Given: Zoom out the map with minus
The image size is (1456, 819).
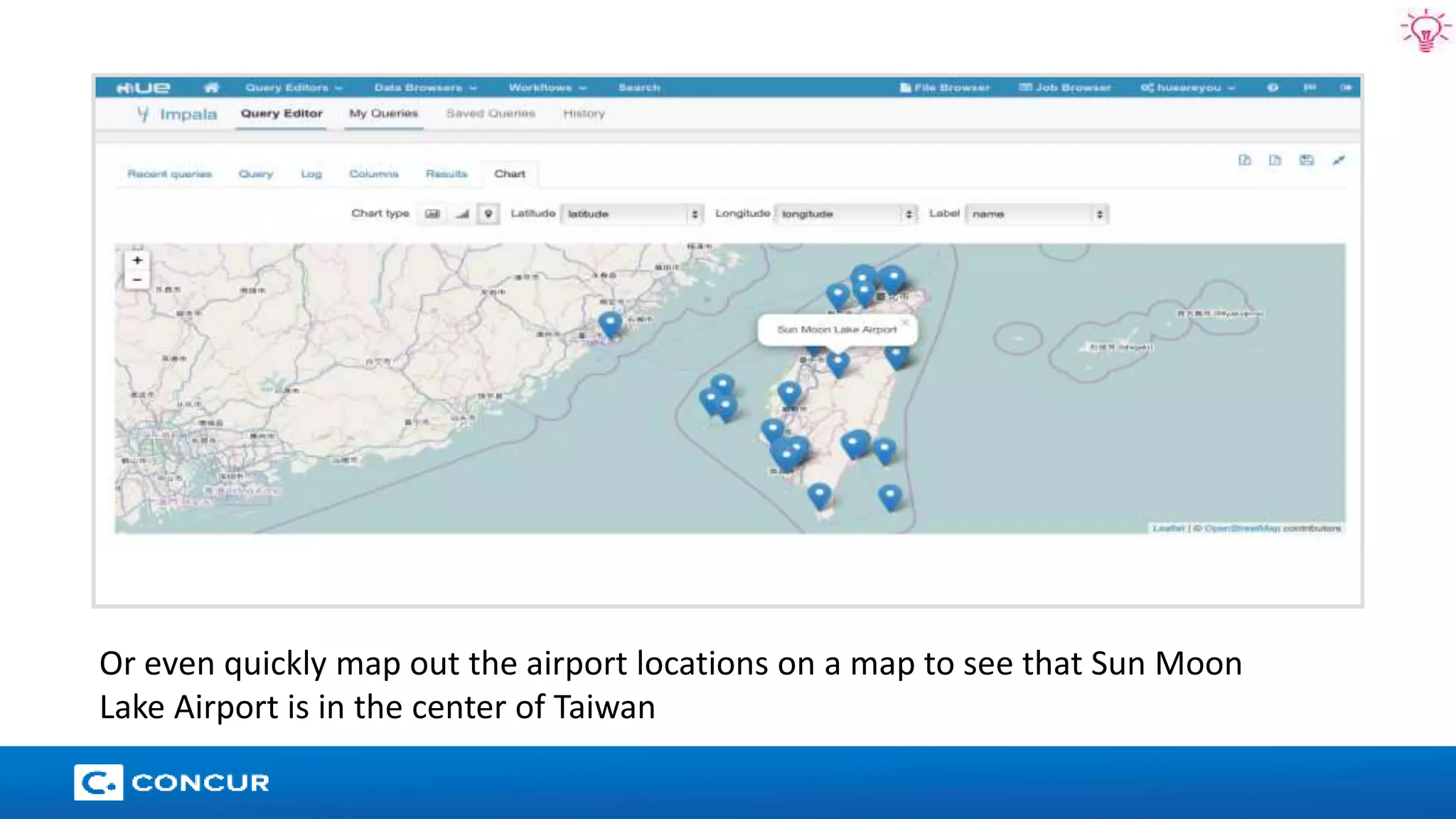Looking at the screenshot, I should point(137,280).
